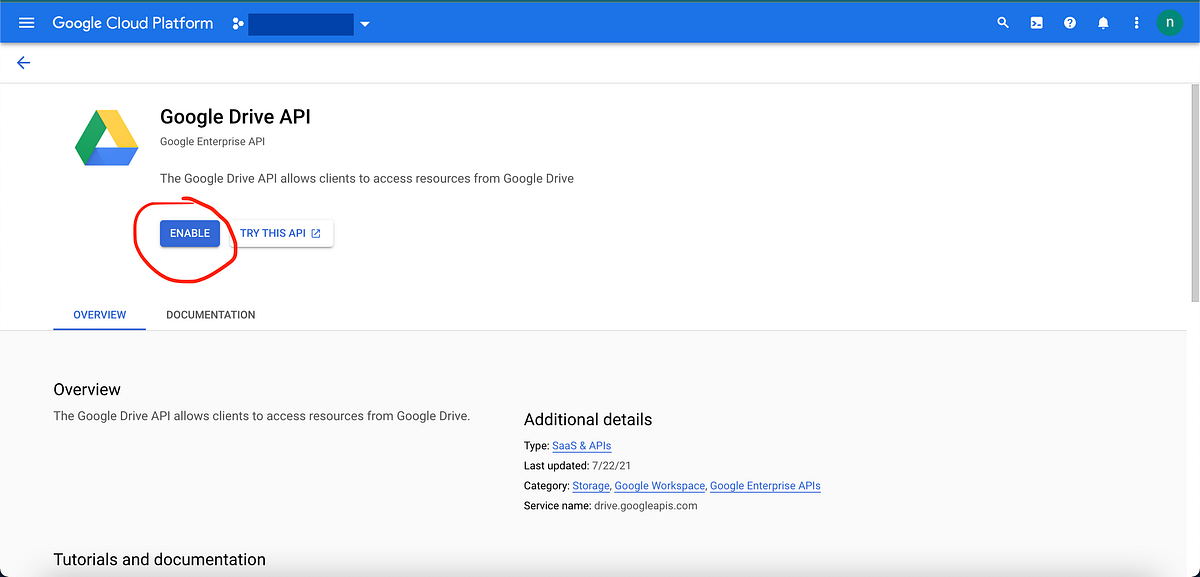Screen dimensions: 1200x577
Task: Go back using the back arrow
Action: click(x=23, y=62)
